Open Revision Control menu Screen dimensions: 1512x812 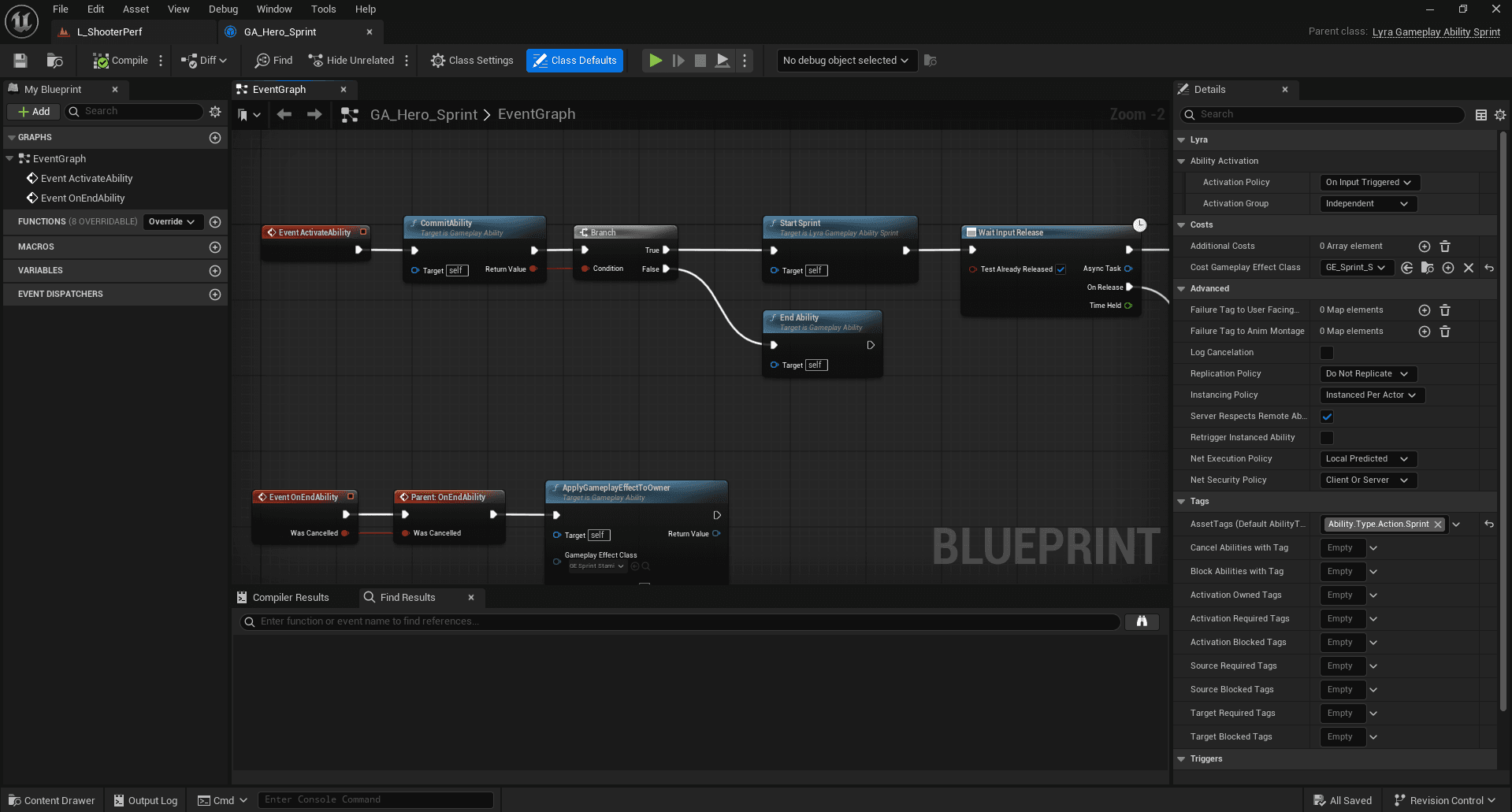(1445, 801)
